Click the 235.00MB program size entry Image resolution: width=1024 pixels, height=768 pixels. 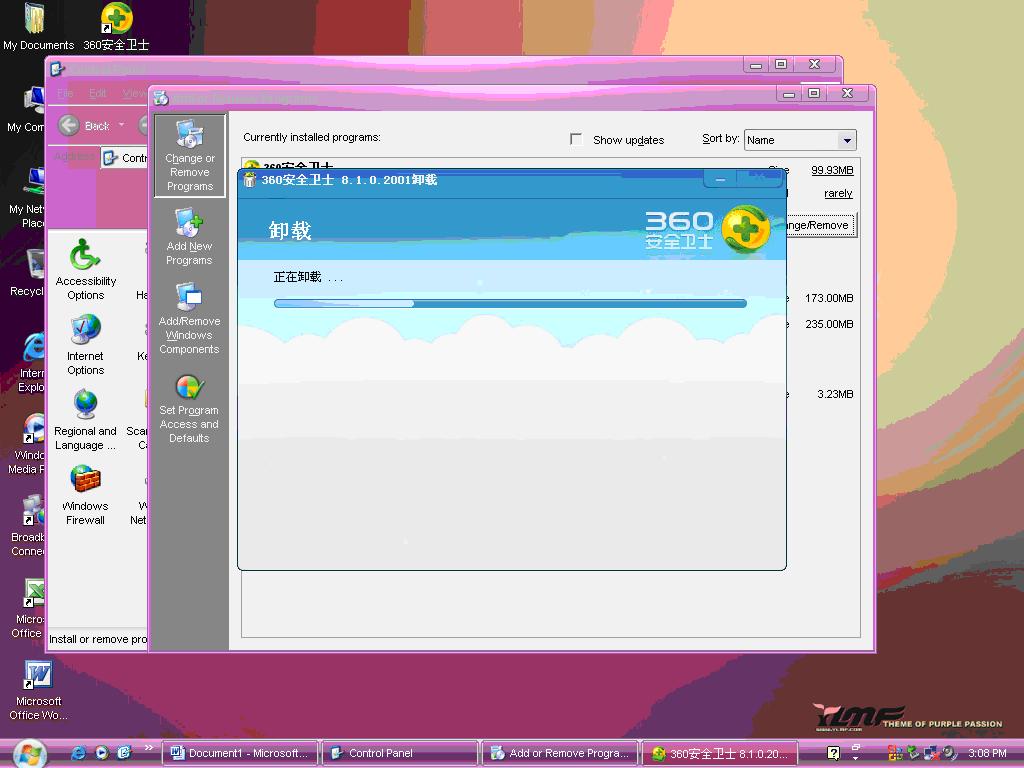click(829, 324)
